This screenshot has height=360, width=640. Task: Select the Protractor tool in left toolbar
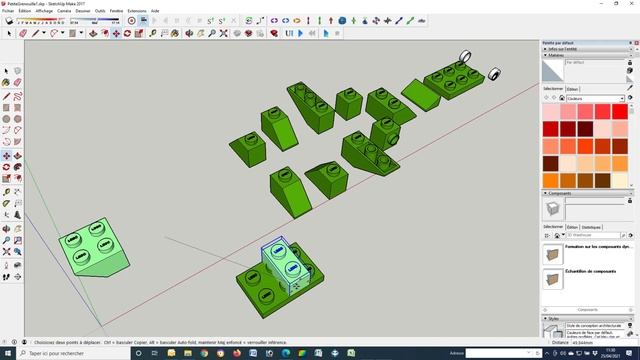coord(6,203)
